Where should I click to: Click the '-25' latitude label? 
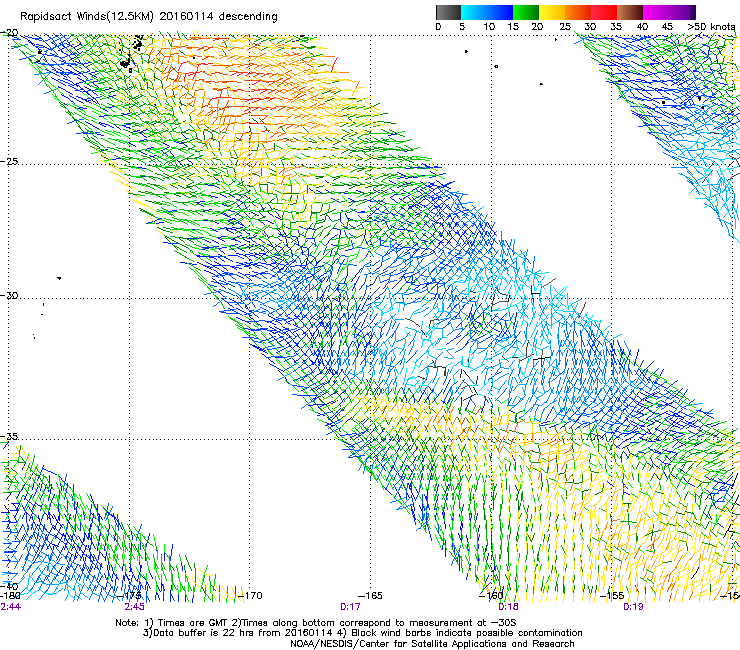tap(9, 161)
